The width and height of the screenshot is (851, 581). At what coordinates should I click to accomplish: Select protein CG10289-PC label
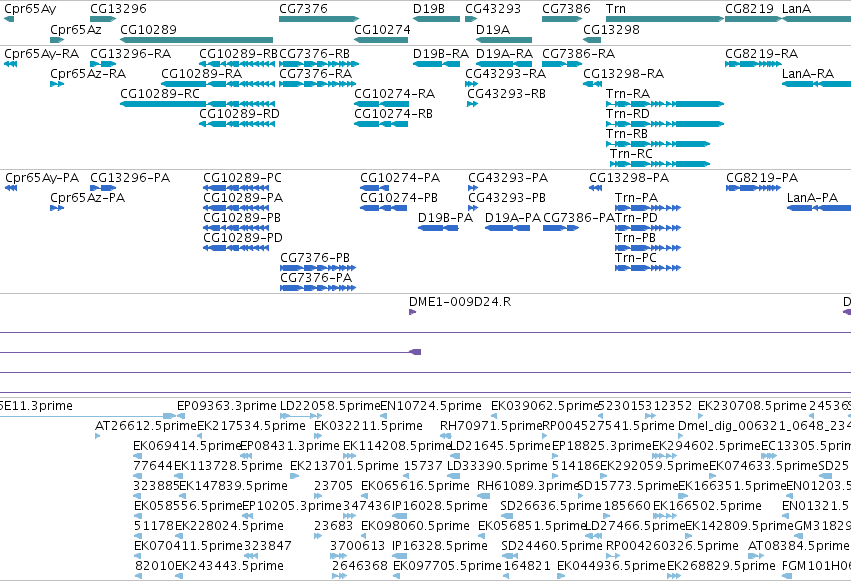coord(243,178)
